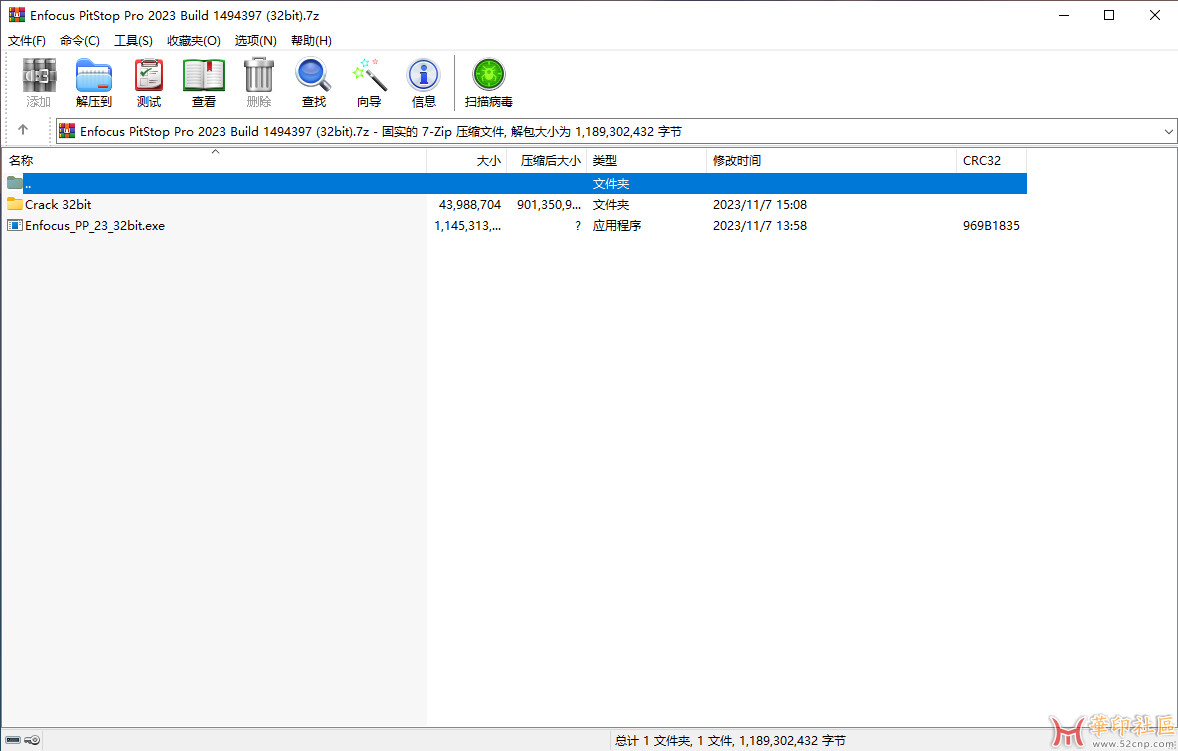Click the 2023/11/7 15:08 modified time
This screenshot has height=751, width=1178.
[760, 204]
